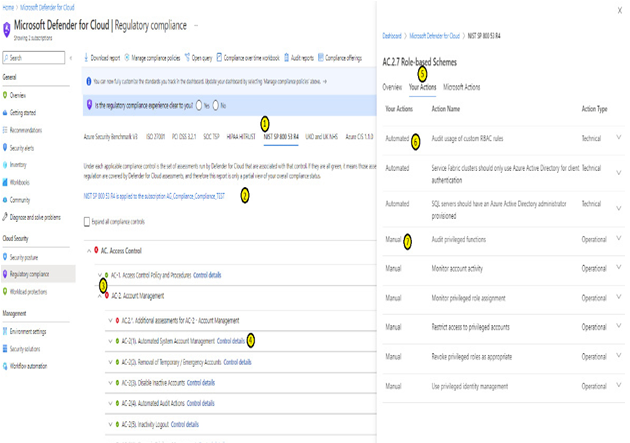Click the Open query icon
The height and width of the screenshot is (443, 630).
point(187,58)
